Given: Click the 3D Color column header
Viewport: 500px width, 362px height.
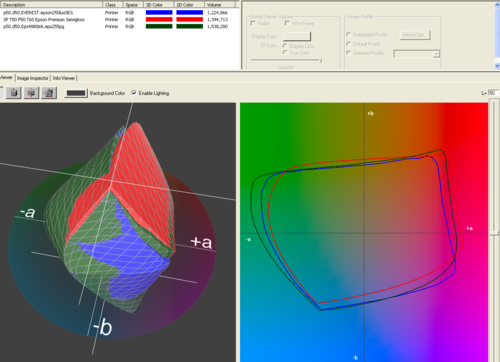Looking at the screenshot, I should tap(159, 5).
